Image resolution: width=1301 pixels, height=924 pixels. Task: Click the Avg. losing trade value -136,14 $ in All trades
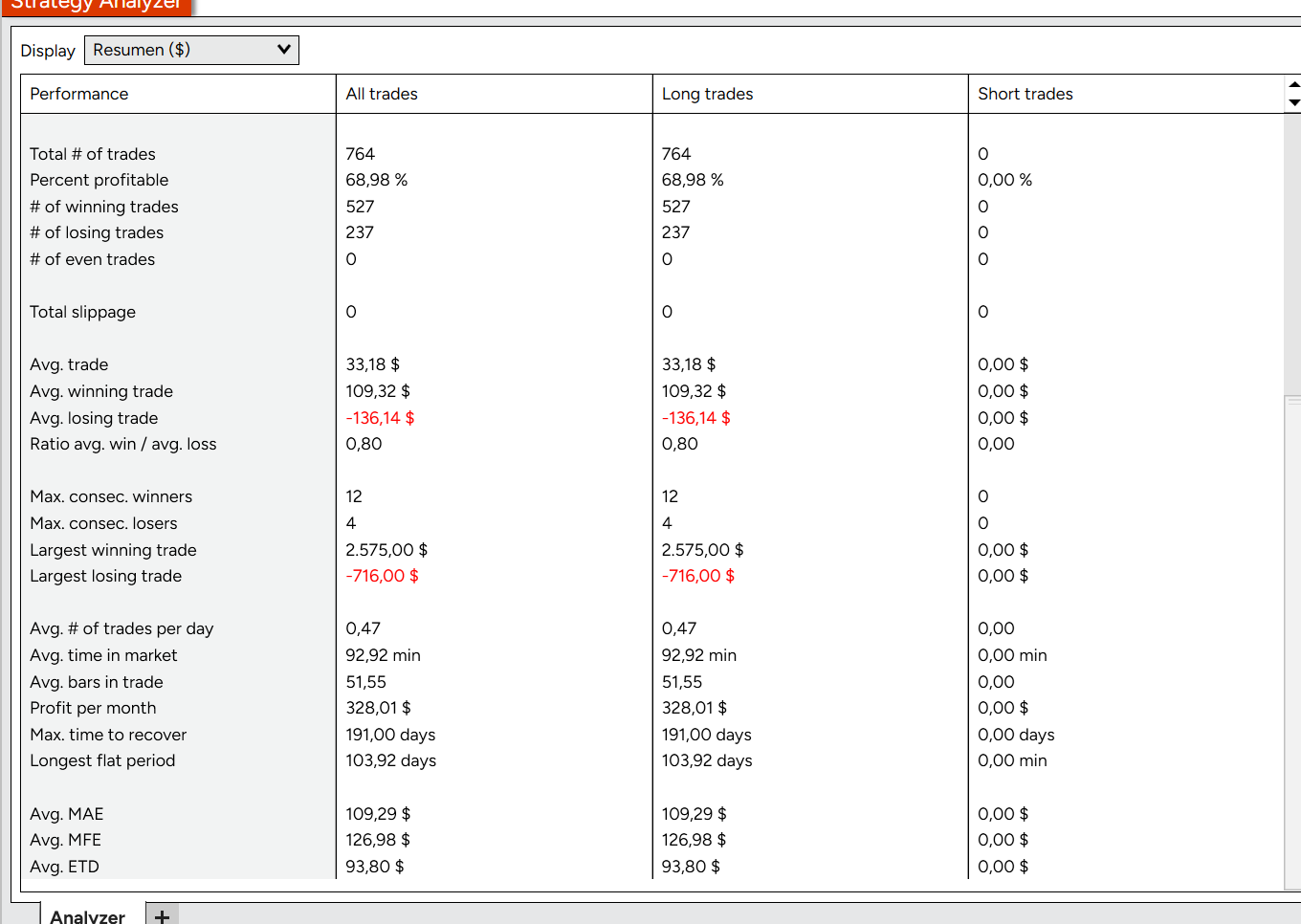[x=380, y=418]
